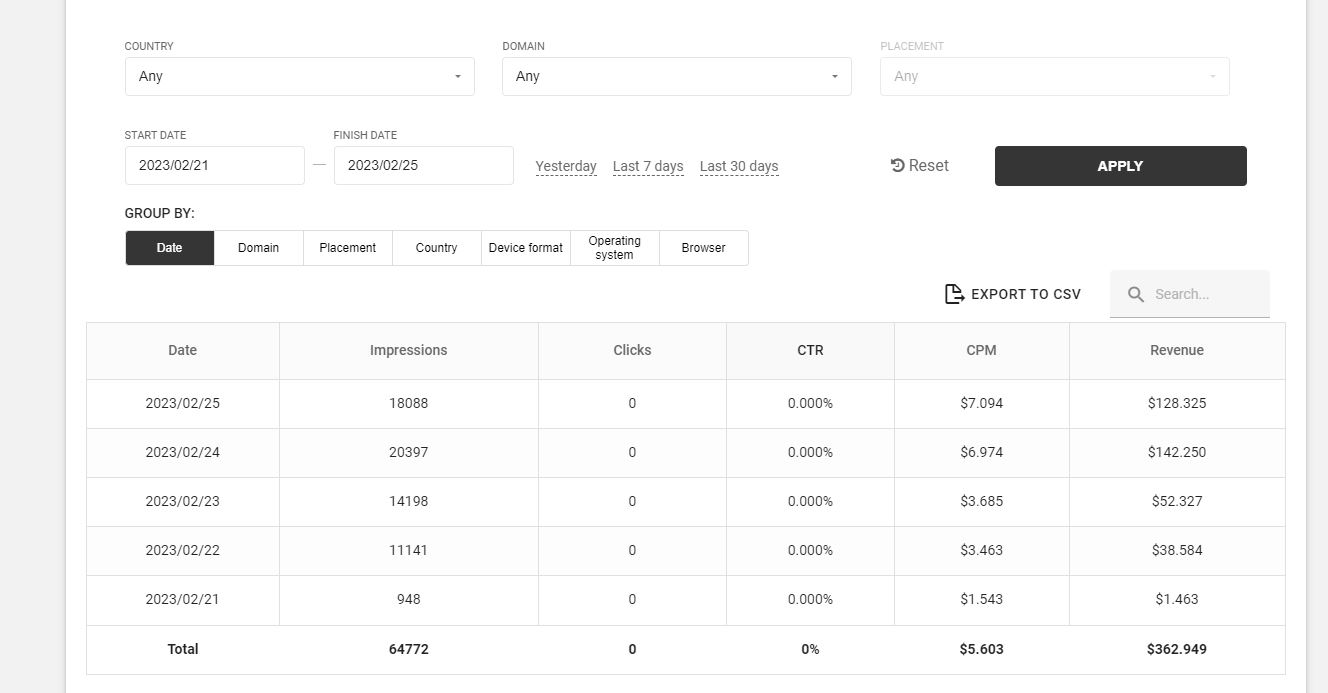Group results by Date
The image size is (1328, 693).
170,248
